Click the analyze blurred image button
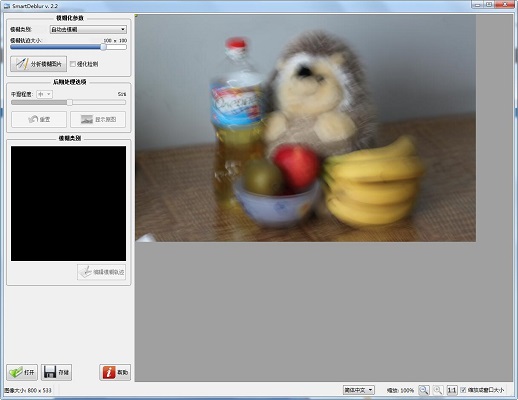Viewport: 518px width, 400px height. click(x=38, y=64)
